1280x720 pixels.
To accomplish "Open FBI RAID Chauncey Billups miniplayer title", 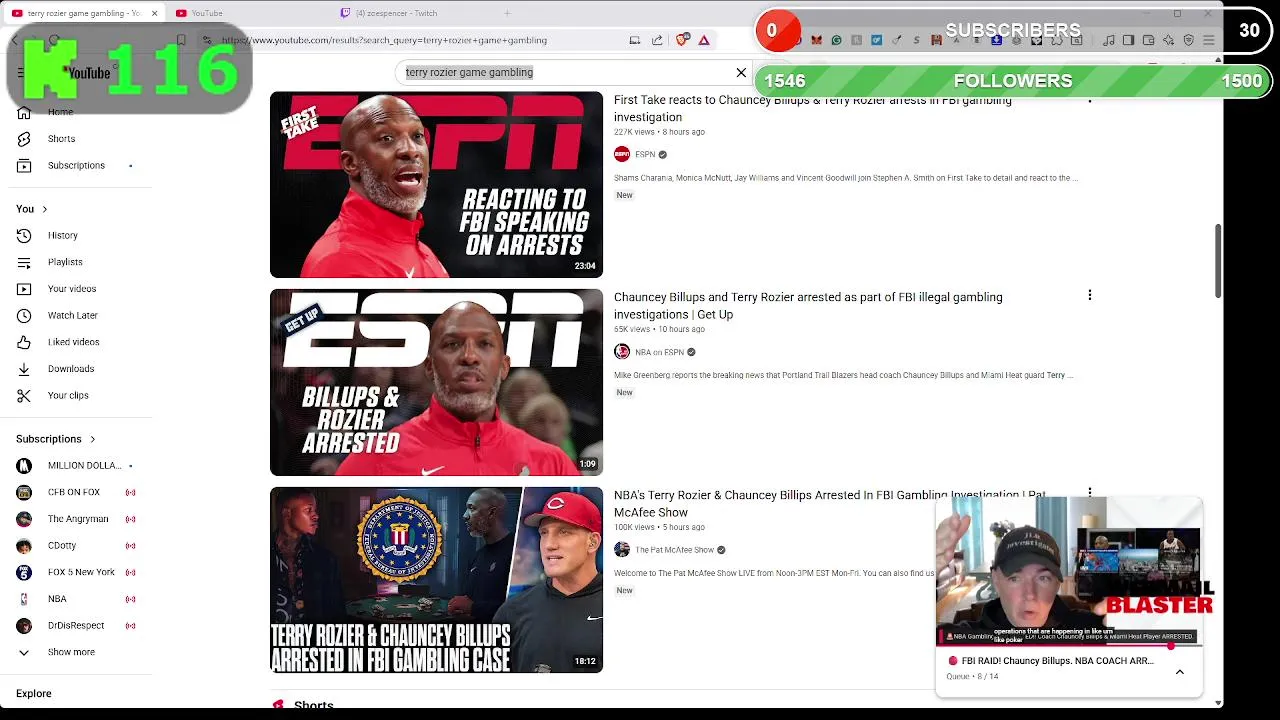I will click(x=1057, y=661).
